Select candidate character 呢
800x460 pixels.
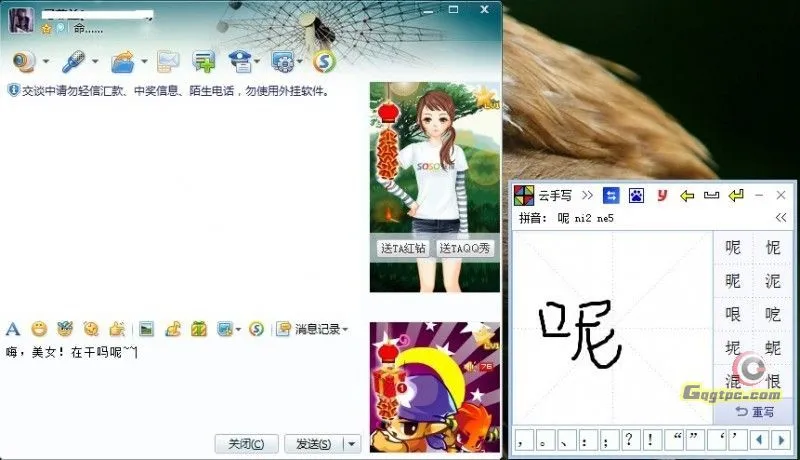(733, 247)
